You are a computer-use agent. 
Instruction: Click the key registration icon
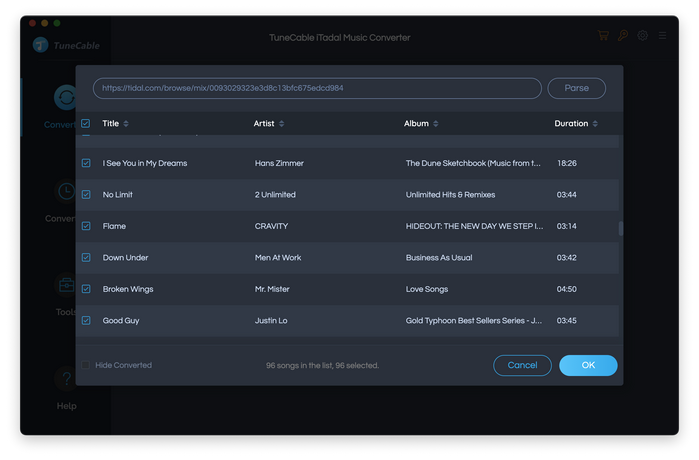pos(623,35)
